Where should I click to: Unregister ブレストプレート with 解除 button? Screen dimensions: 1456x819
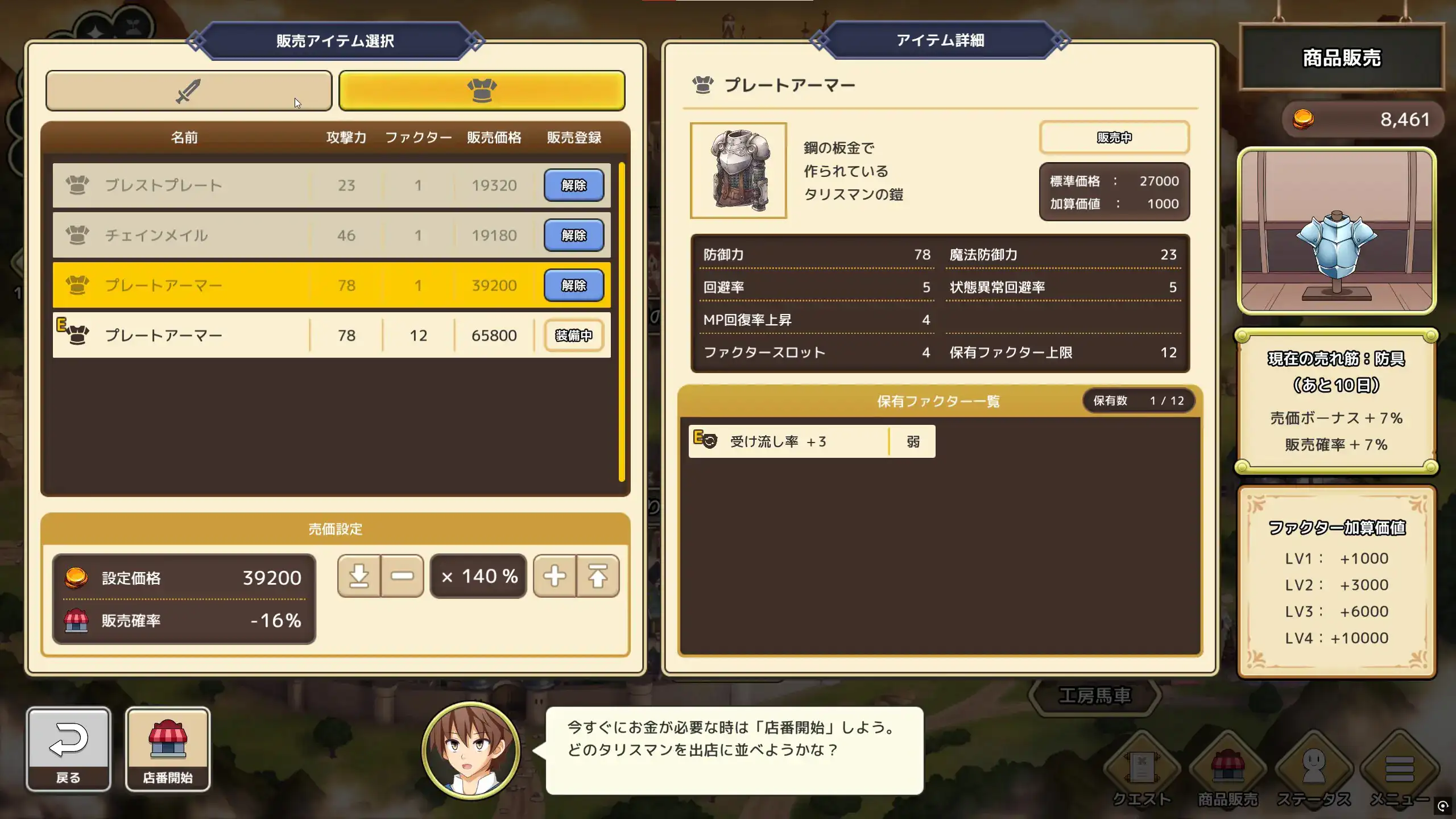pyautogui.click(x=574, y=185)
